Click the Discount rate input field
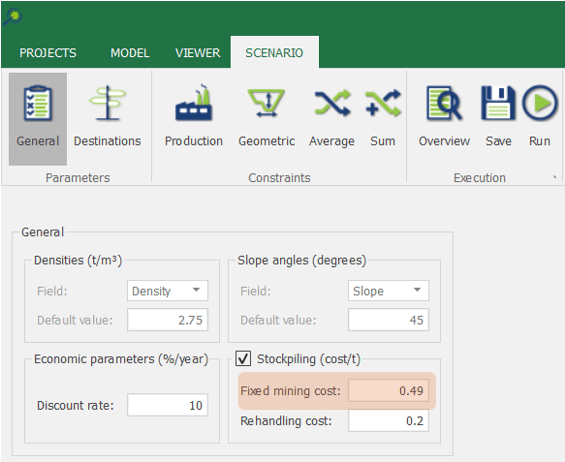This screenshot has height=462, width=565. (168, 405)
